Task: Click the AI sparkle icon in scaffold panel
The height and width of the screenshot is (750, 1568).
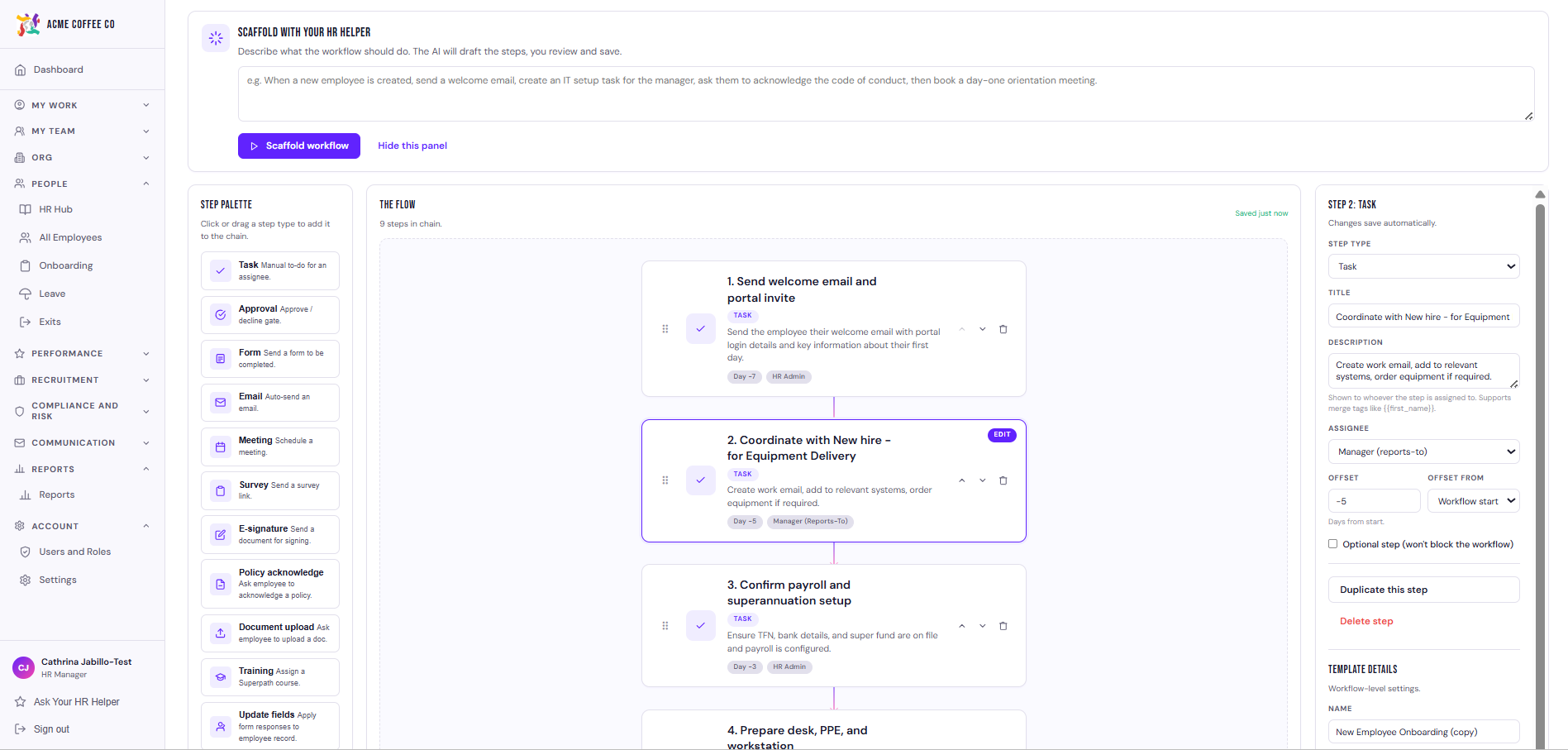Action: pyautogui.click(x=216, y=38)
